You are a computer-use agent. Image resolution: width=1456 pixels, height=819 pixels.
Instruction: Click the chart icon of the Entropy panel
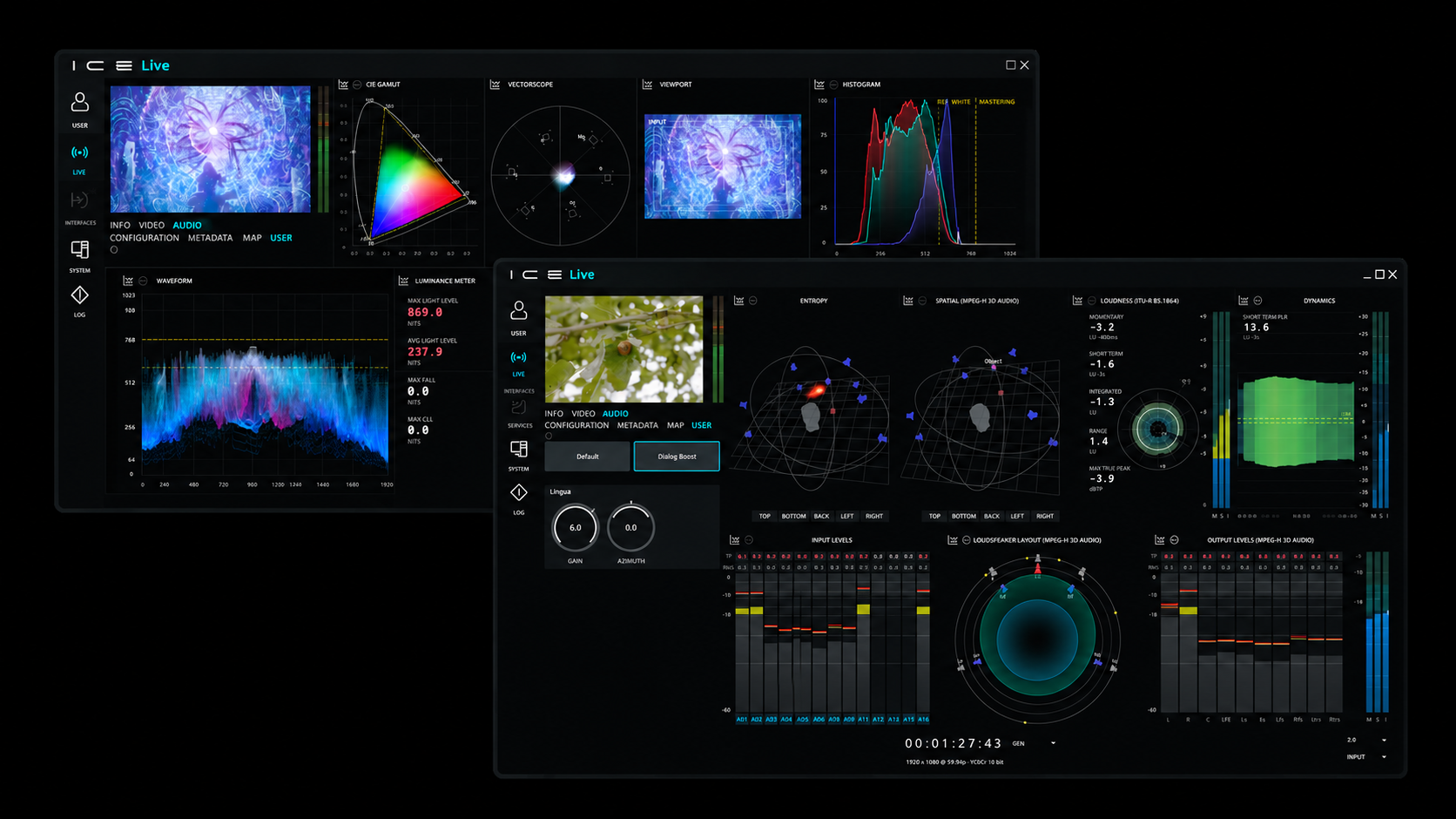click(738, 301)
